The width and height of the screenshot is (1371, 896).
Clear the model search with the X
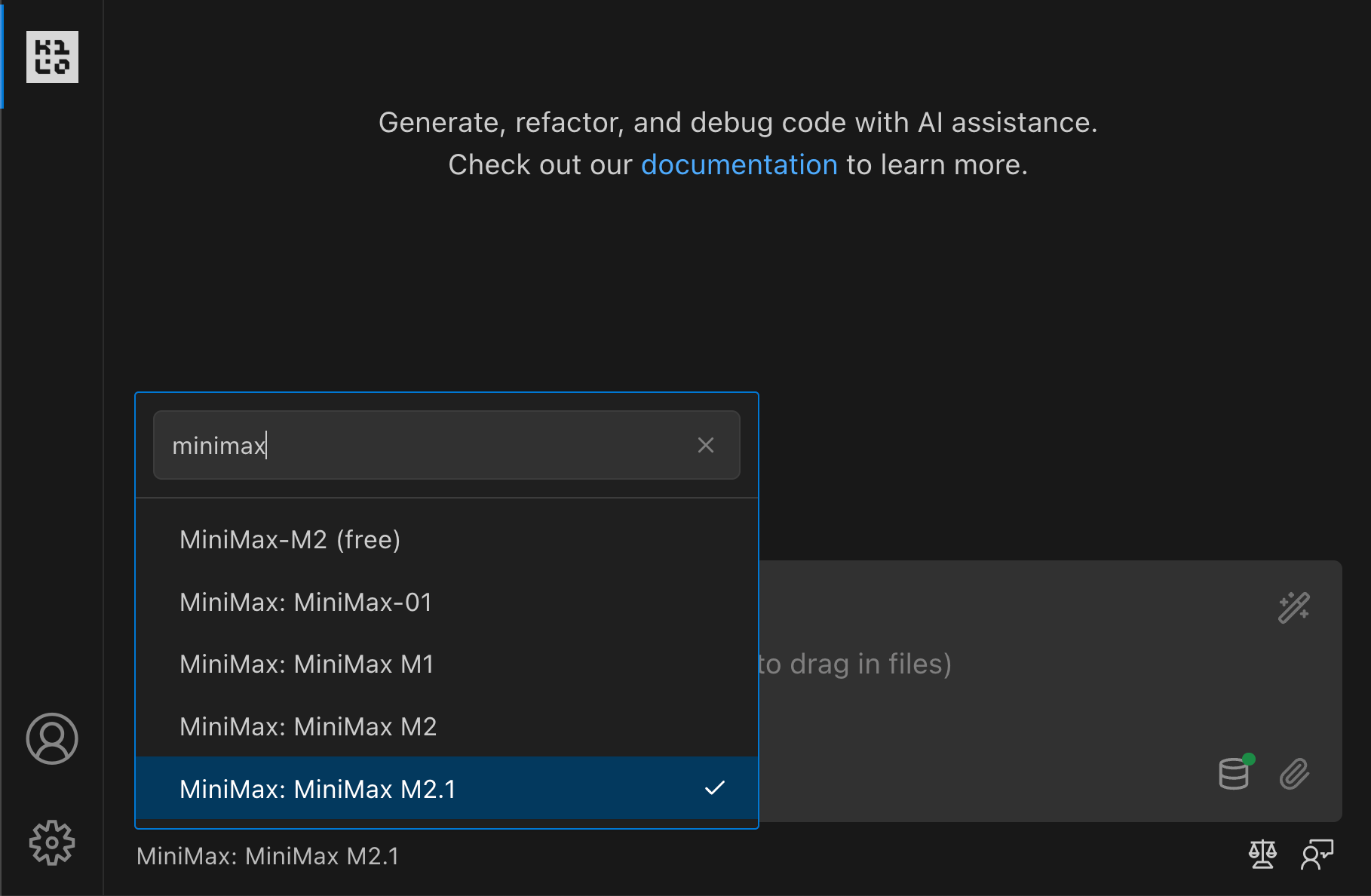point(706,445)
